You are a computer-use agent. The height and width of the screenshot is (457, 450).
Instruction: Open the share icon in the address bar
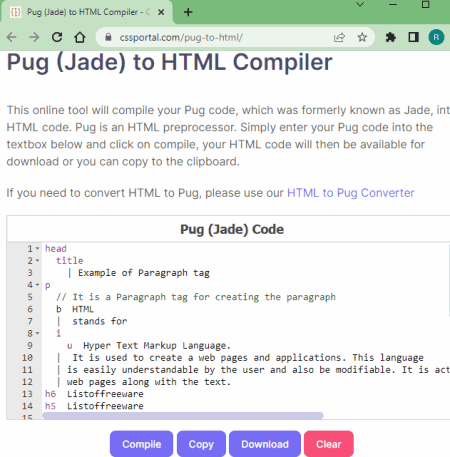[x=339, y=37]
